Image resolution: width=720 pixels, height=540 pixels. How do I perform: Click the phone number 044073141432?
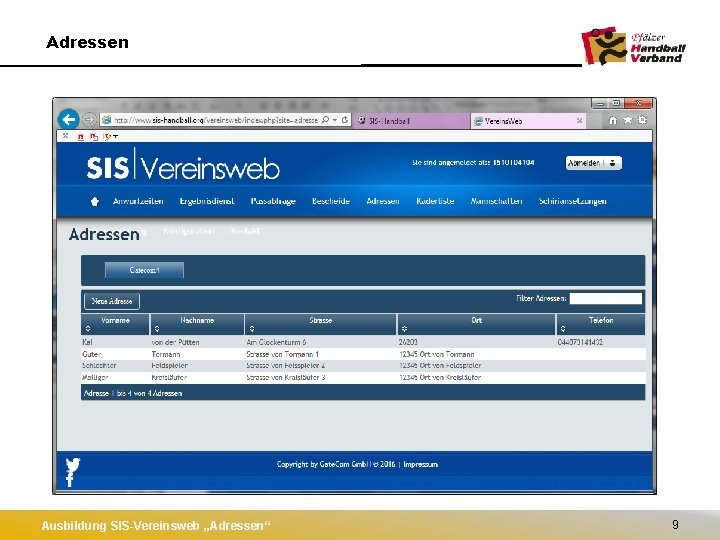click(x=580, y=342)
